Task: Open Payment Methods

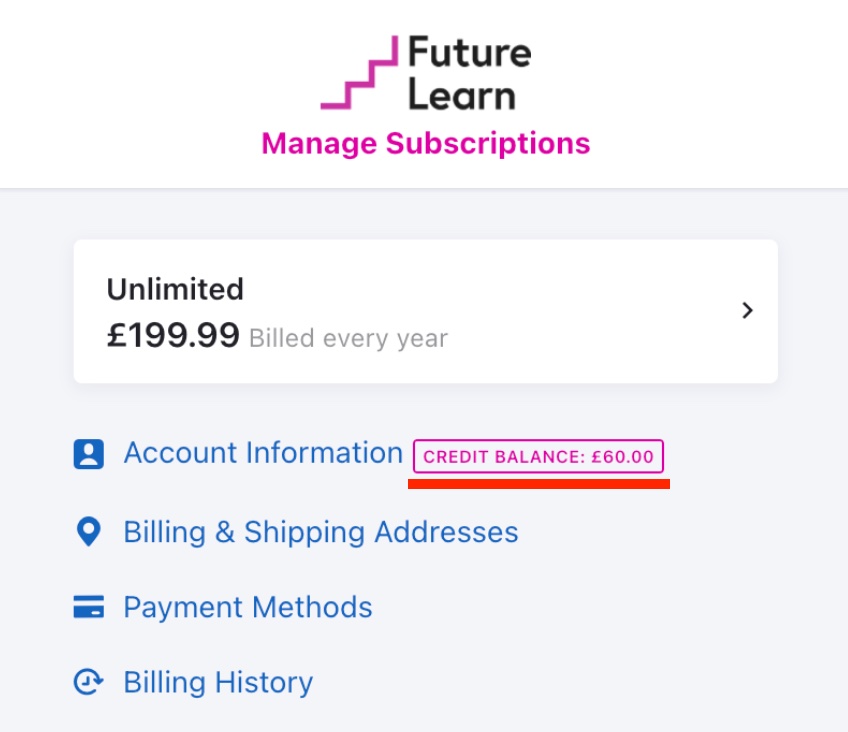Action: (x=247, y=606)
